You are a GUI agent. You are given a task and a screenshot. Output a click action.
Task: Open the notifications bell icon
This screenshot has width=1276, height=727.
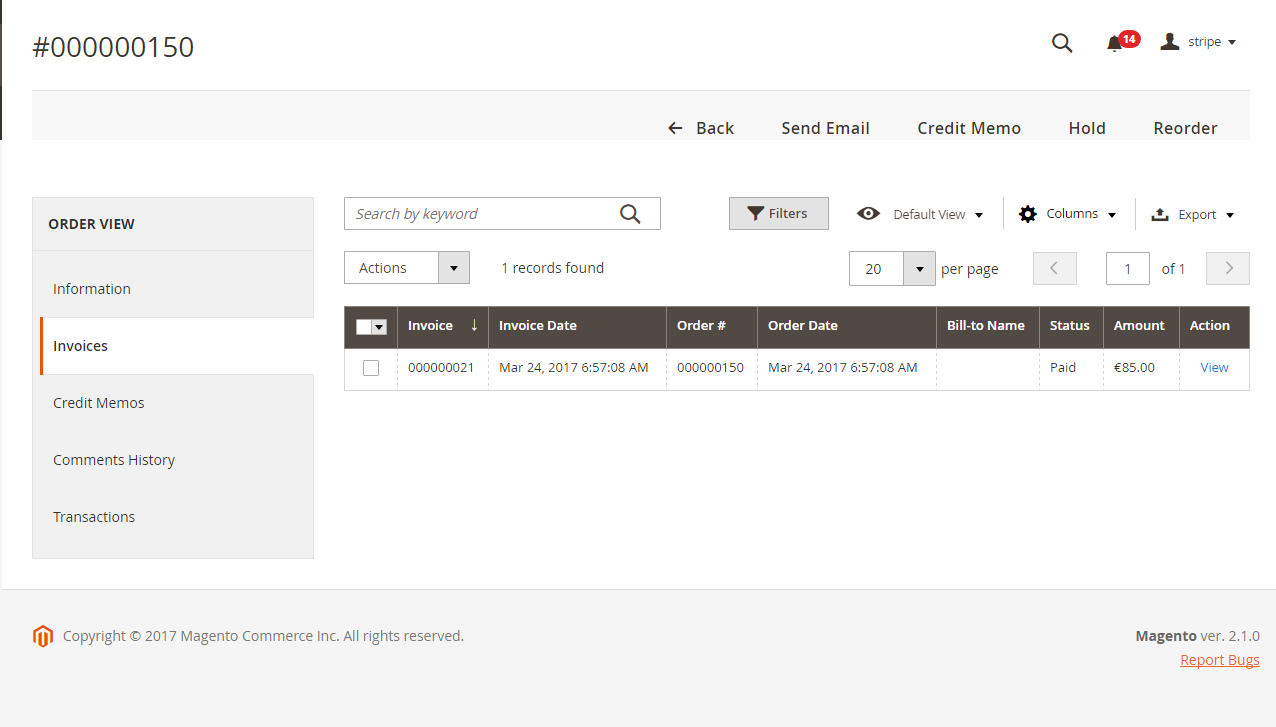click(1114, 43)
